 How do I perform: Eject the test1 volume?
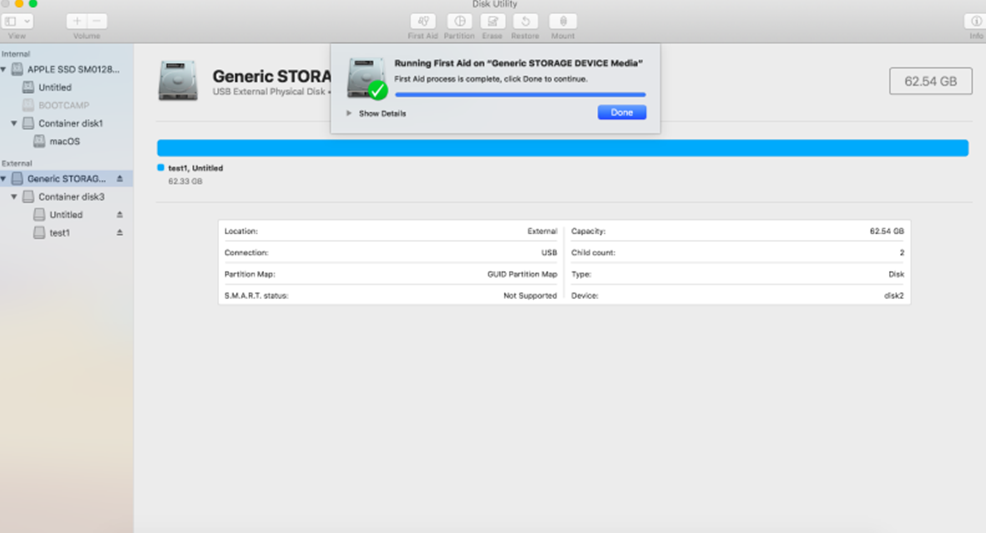pyautogui.click(x=119, y=233)
